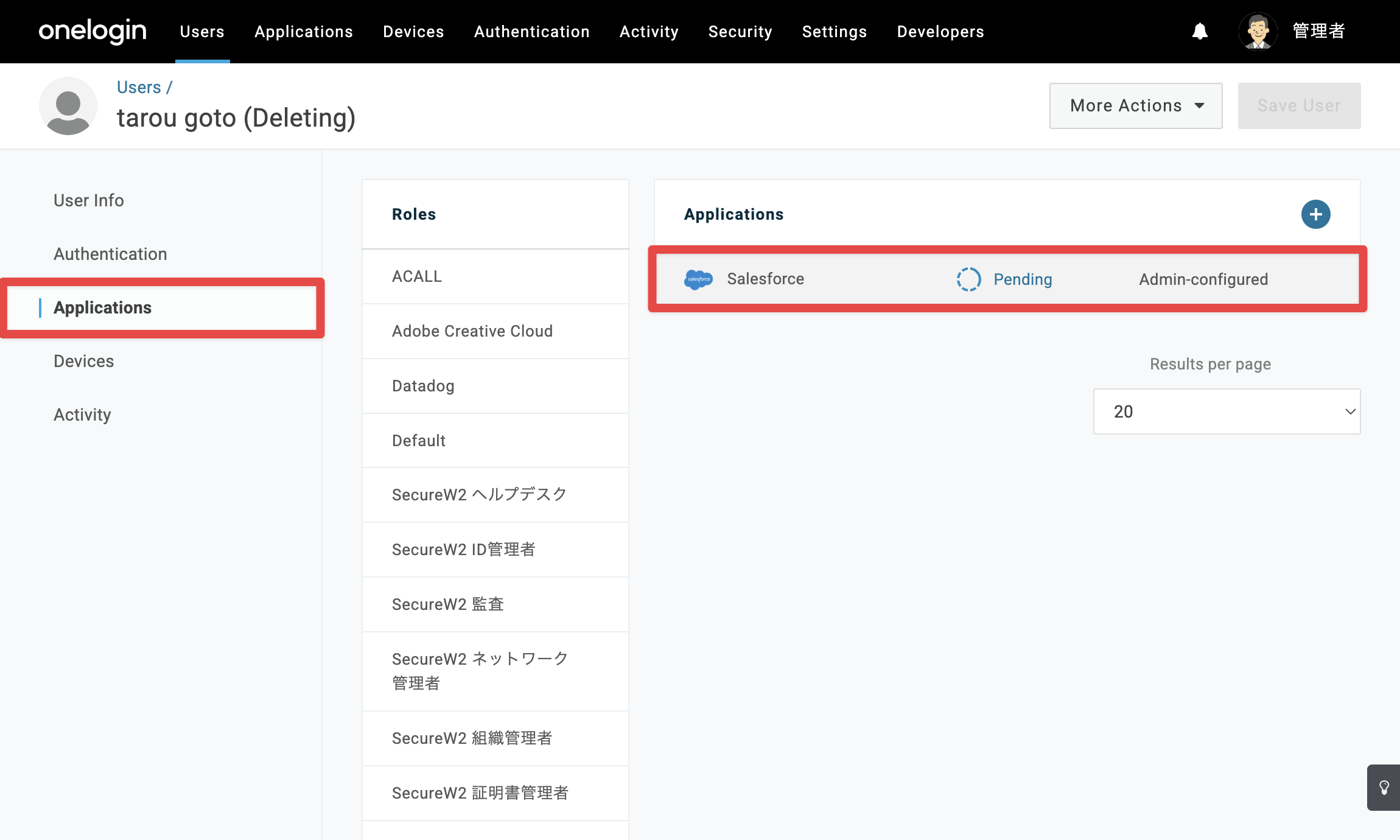Image resolution: width=1400 pixels, height=840 pixels.
Task: Select the ACALL role
Action: [495, 276]
